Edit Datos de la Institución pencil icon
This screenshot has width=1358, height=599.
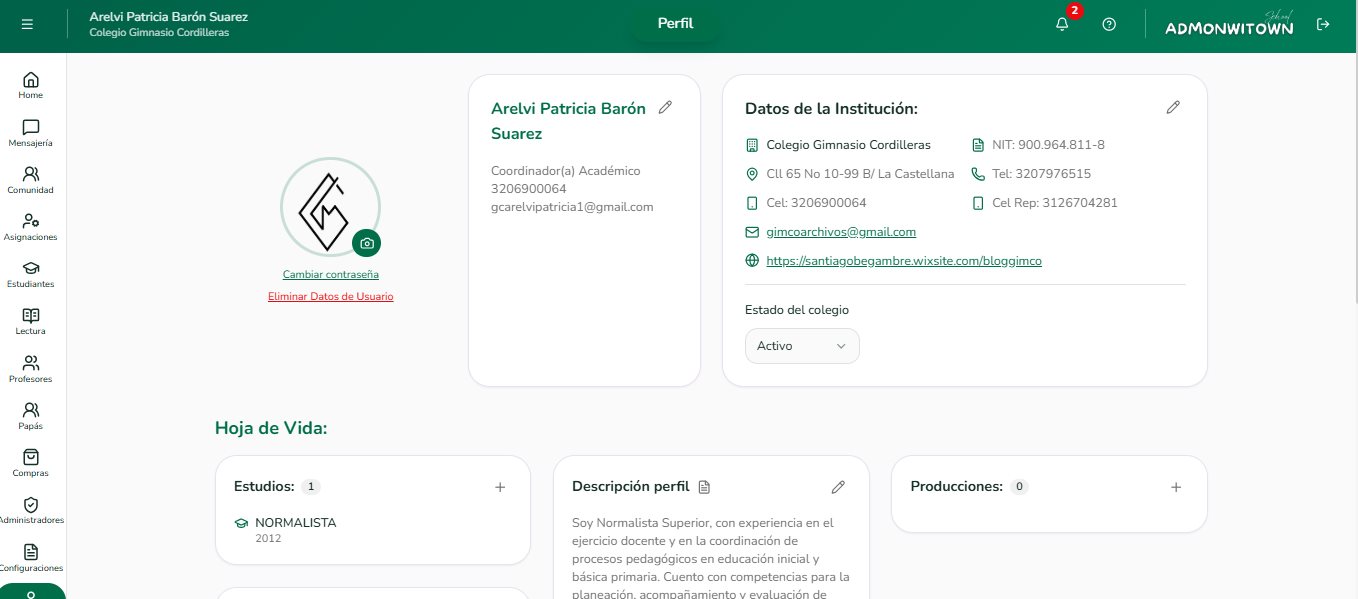point(1174,108)
